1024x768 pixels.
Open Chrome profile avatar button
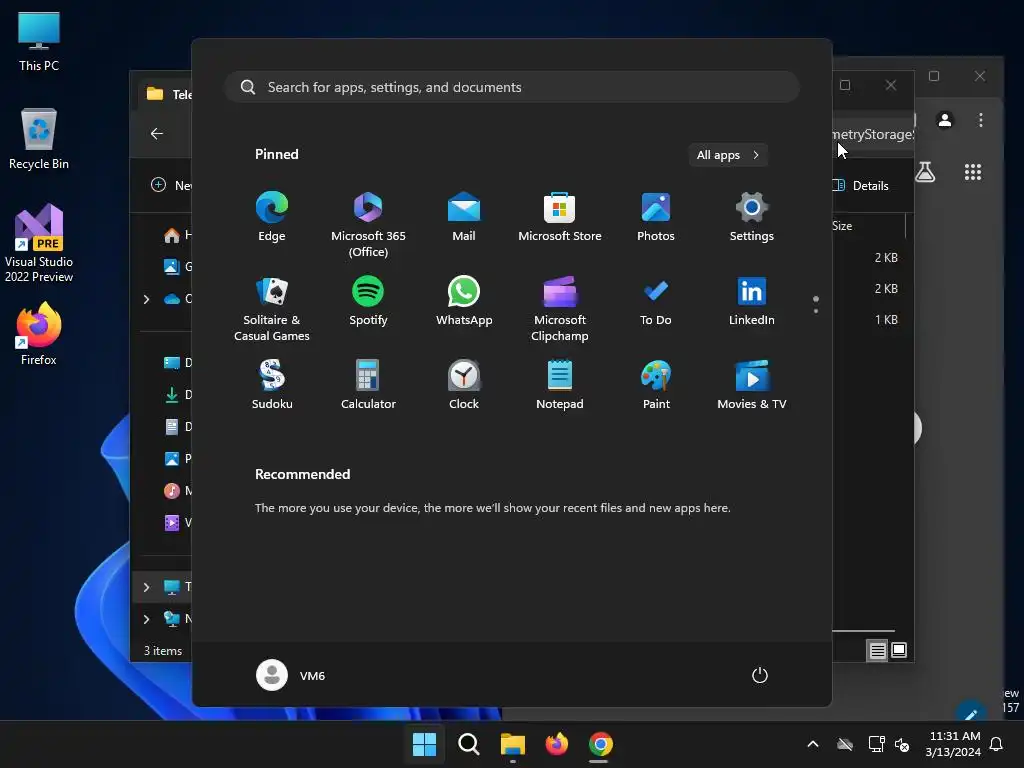[x=945, y=120]
